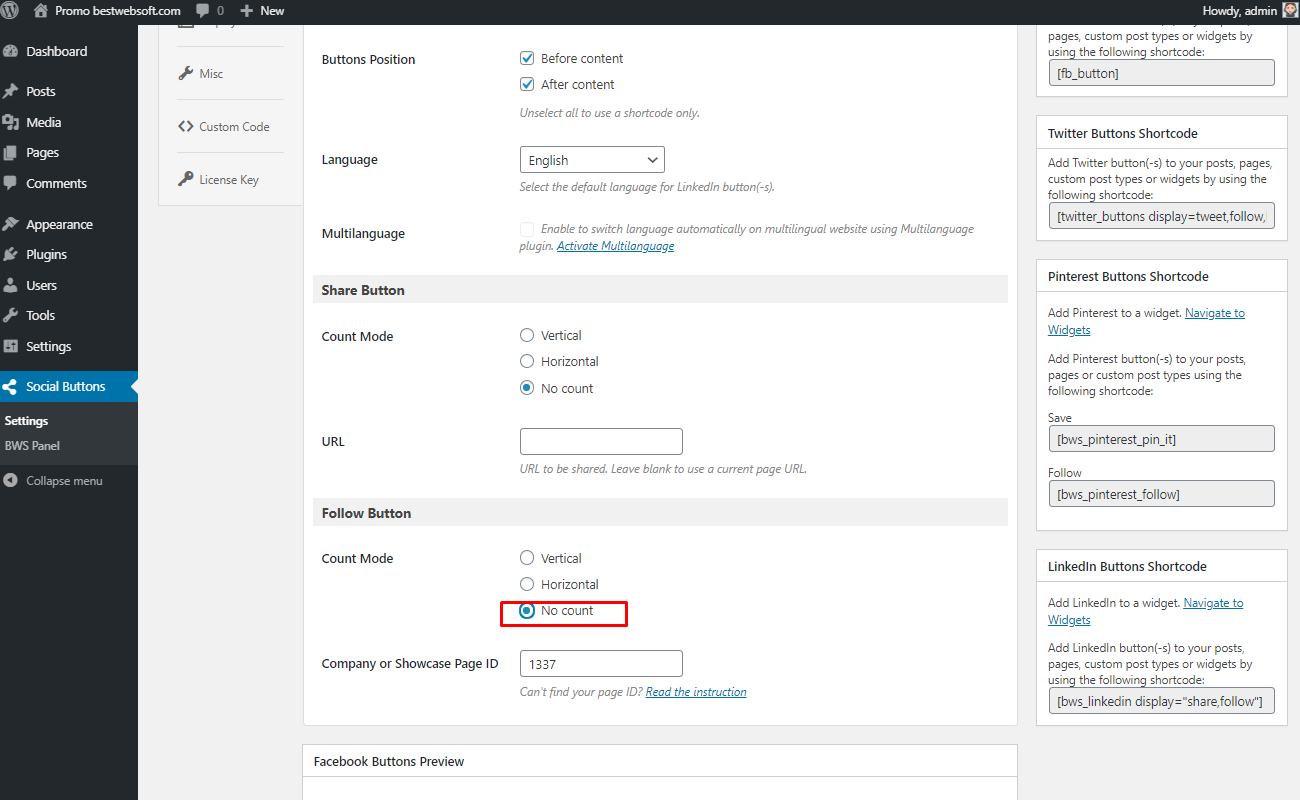1300x800 pixels.
Task: Click Promo bestwebsoft.com site link
Action: pos(118,11)
